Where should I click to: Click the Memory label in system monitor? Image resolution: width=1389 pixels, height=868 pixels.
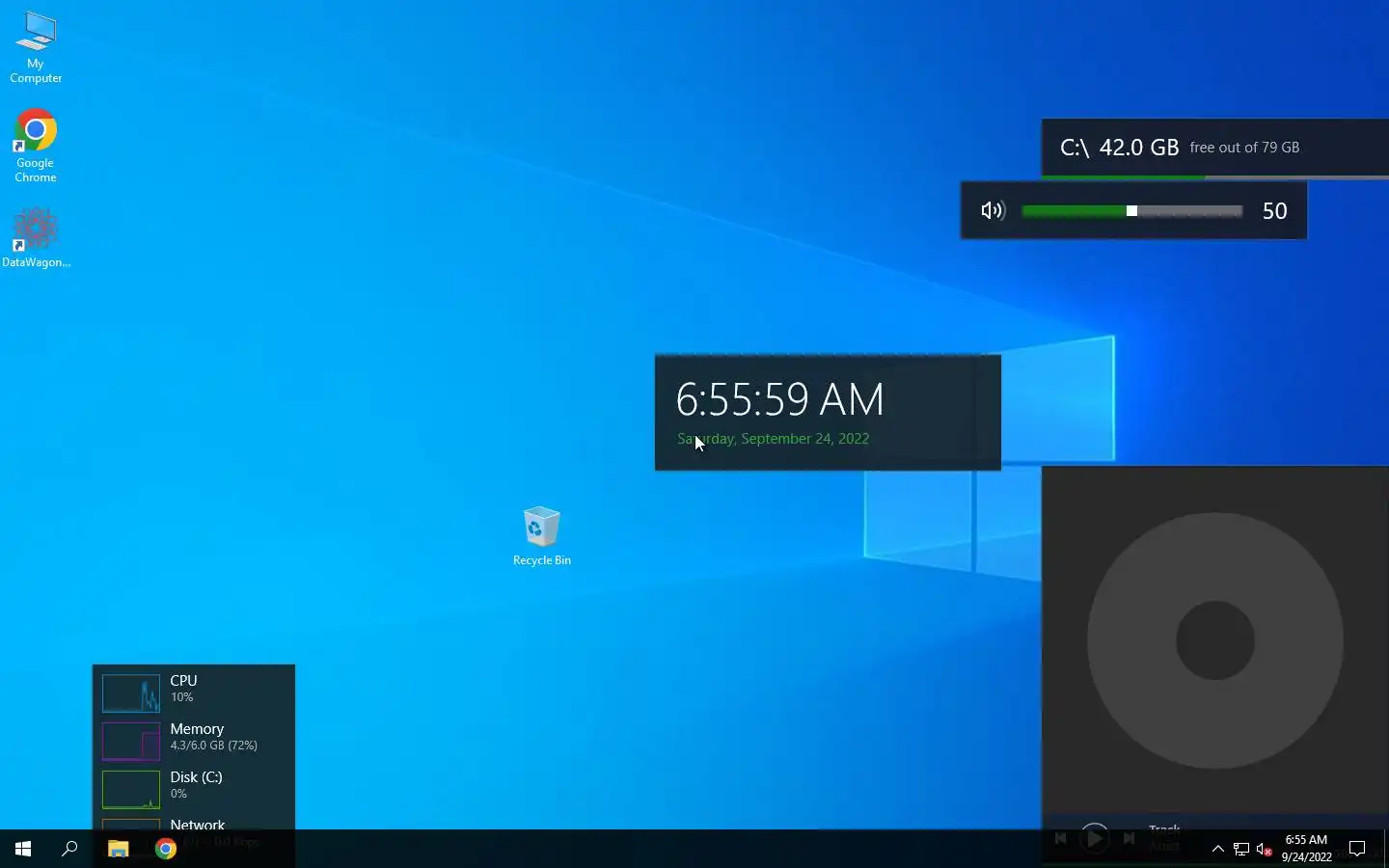197,729
